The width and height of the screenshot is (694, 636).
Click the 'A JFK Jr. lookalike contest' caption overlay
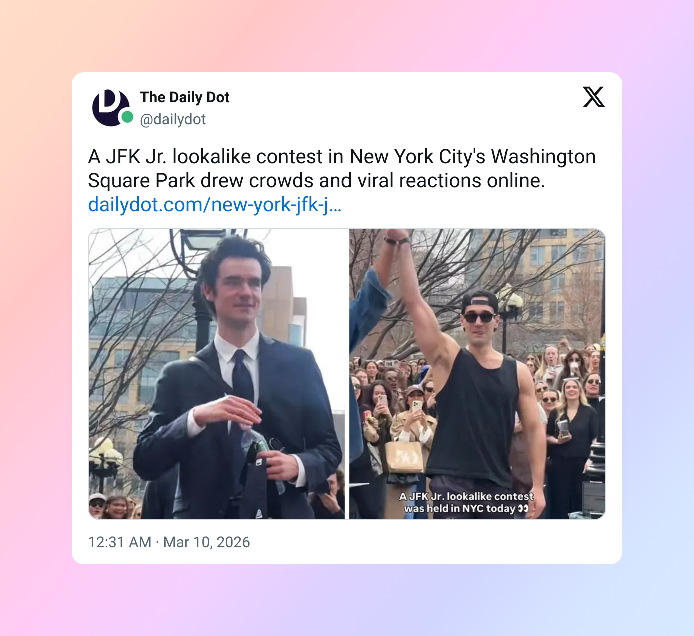pos(467,496)
